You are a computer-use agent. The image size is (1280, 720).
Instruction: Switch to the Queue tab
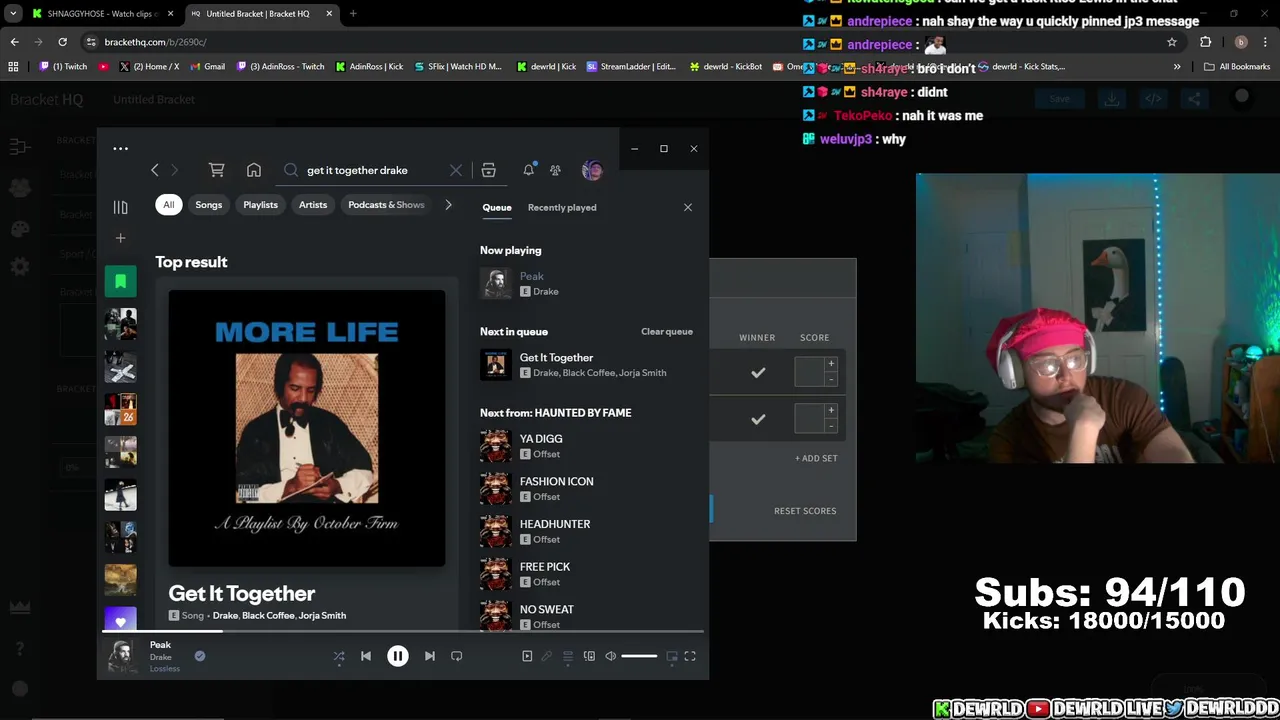[497, 207]
